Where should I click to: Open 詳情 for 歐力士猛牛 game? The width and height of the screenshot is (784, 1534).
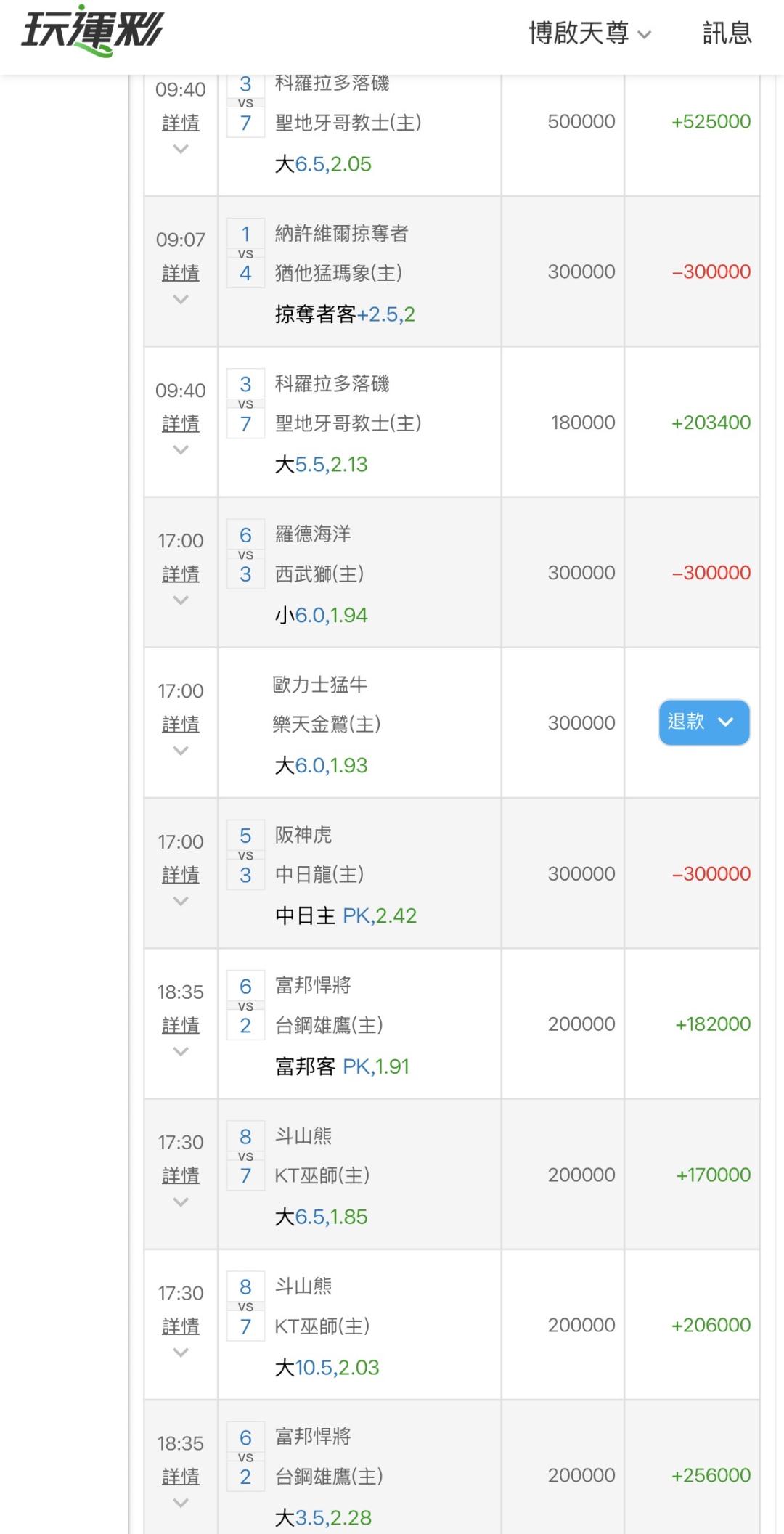click(181, 725)
